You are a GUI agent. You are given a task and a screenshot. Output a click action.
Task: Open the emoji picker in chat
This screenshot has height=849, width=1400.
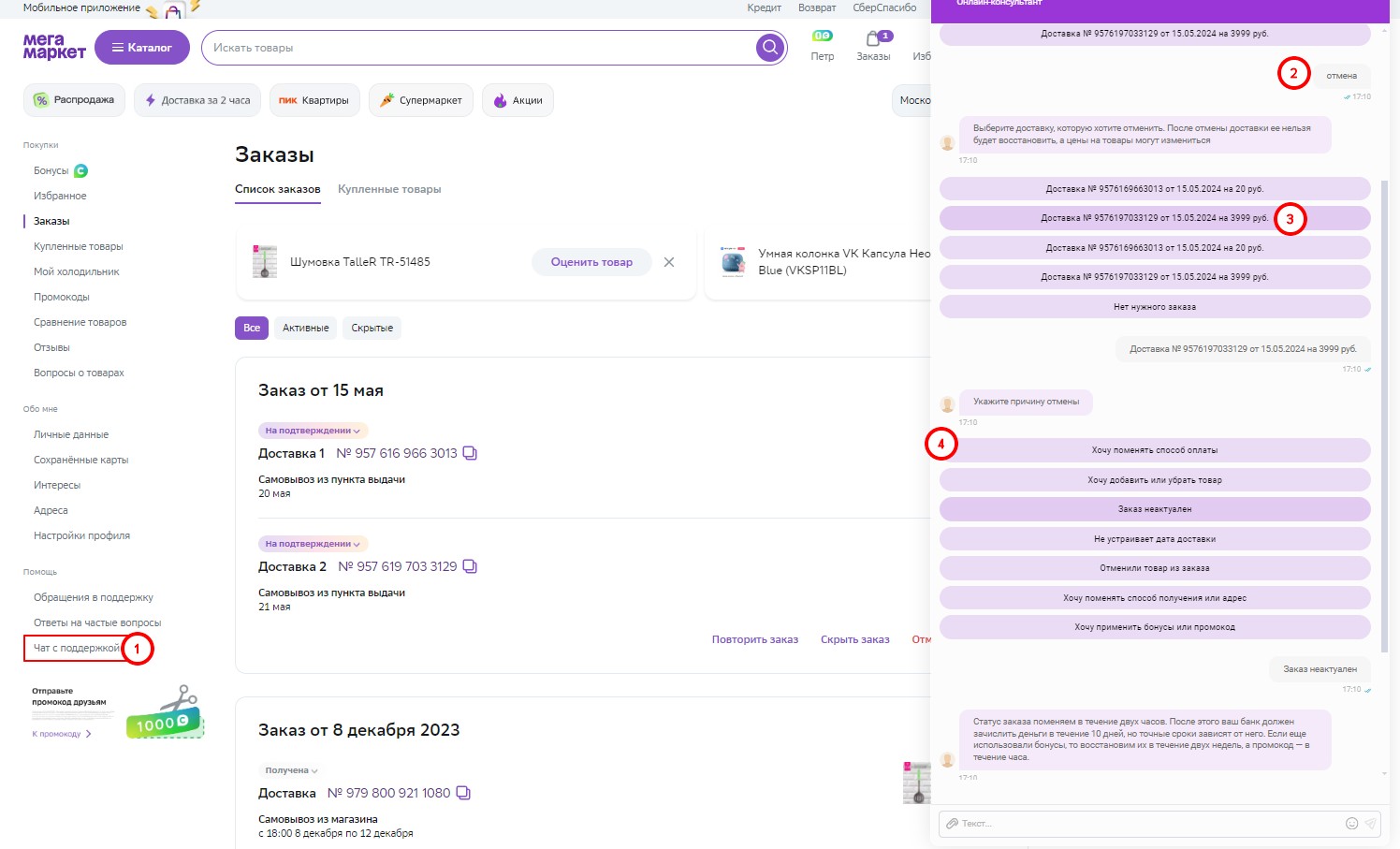coord(1351,824)
